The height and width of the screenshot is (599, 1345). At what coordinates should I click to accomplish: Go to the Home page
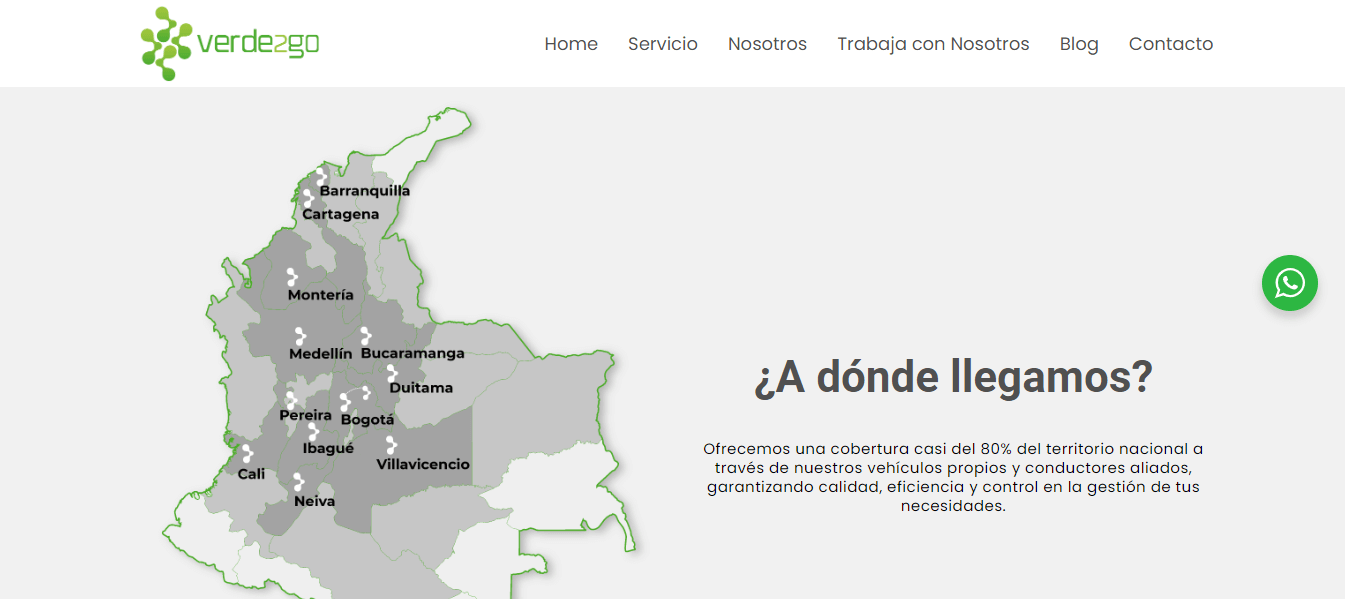[x=571, y=44]
